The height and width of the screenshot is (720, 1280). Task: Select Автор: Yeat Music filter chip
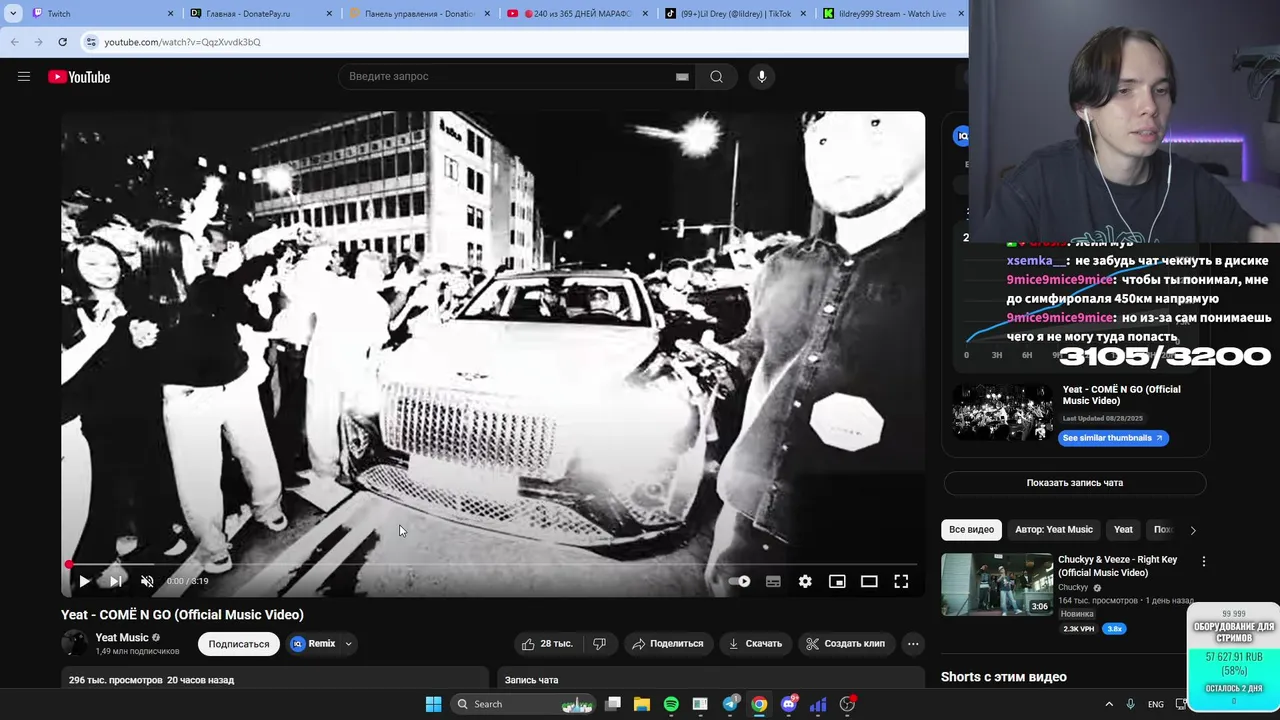[1054, 530]
